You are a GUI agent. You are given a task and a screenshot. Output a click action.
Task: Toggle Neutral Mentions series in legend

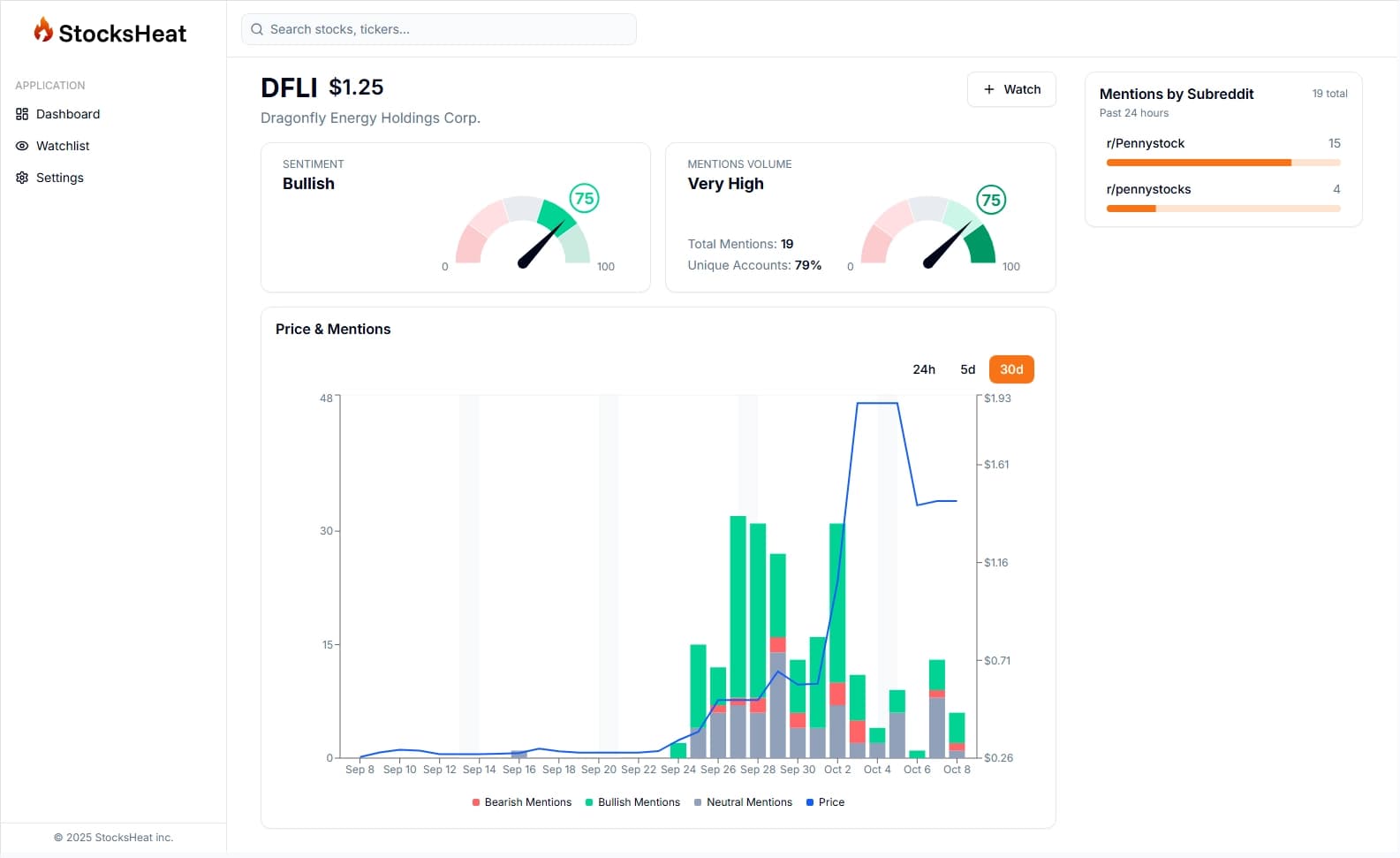(743, 802)
